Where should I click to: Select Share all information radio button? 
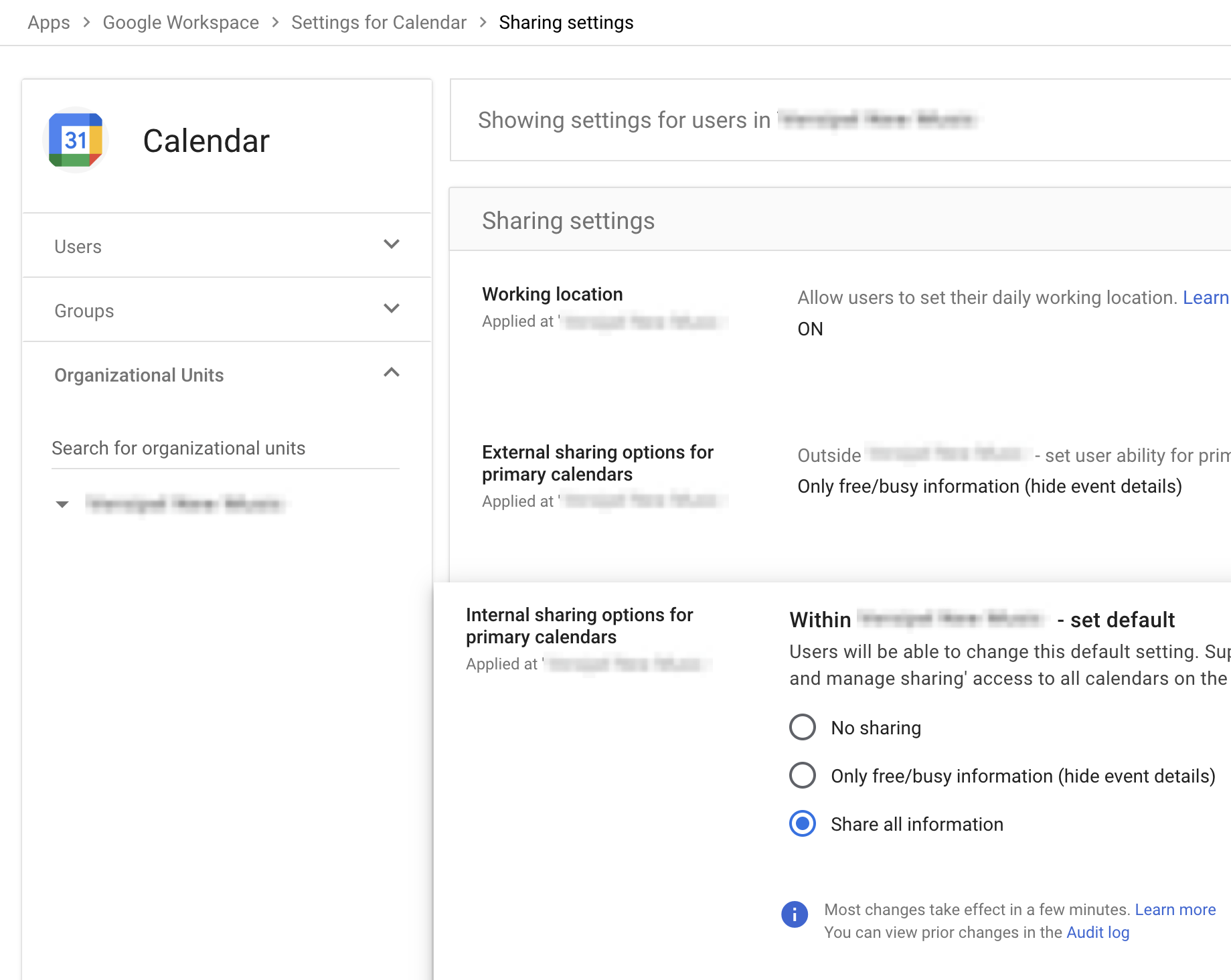(803, 823)
